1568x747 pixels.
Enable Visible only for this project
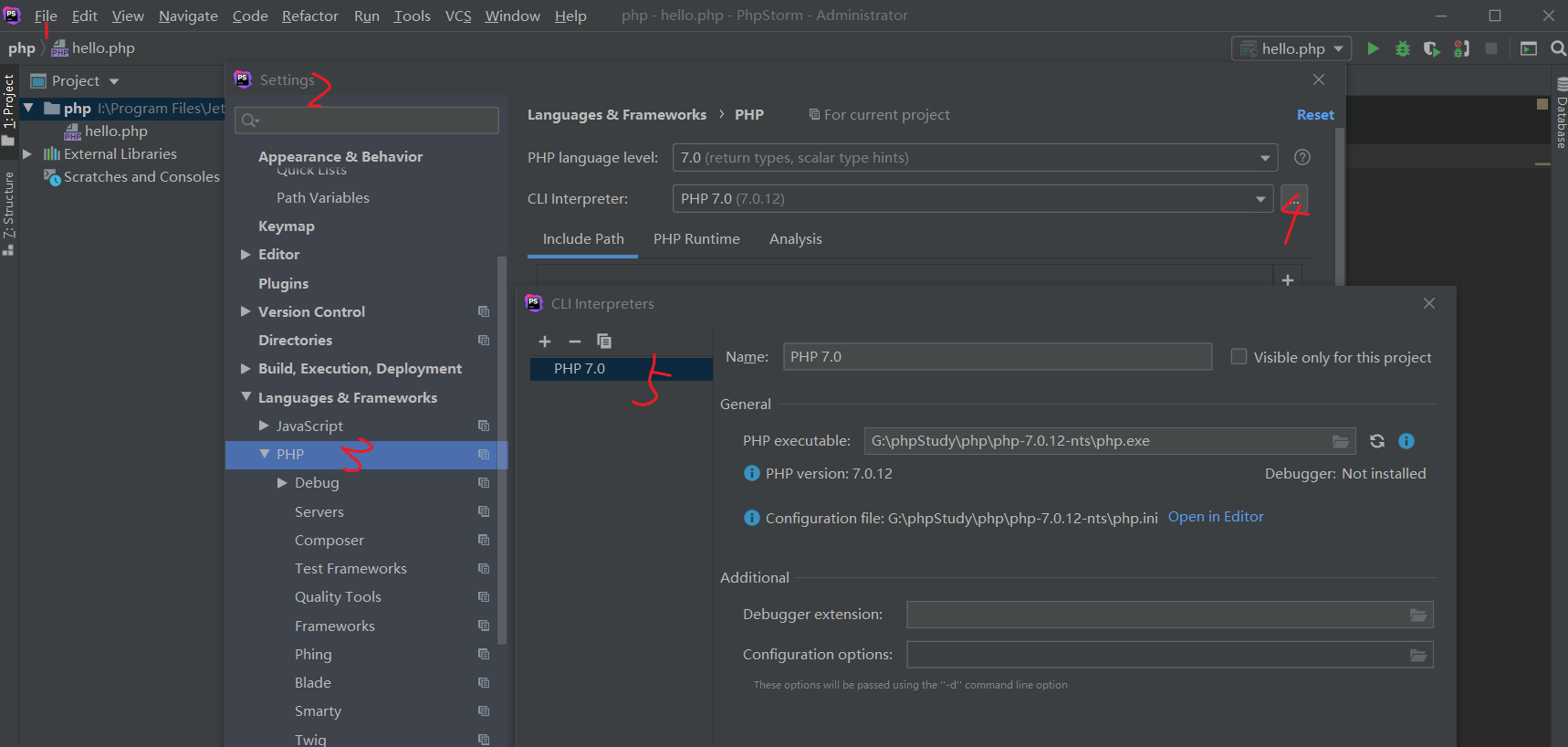point(1239,357)
